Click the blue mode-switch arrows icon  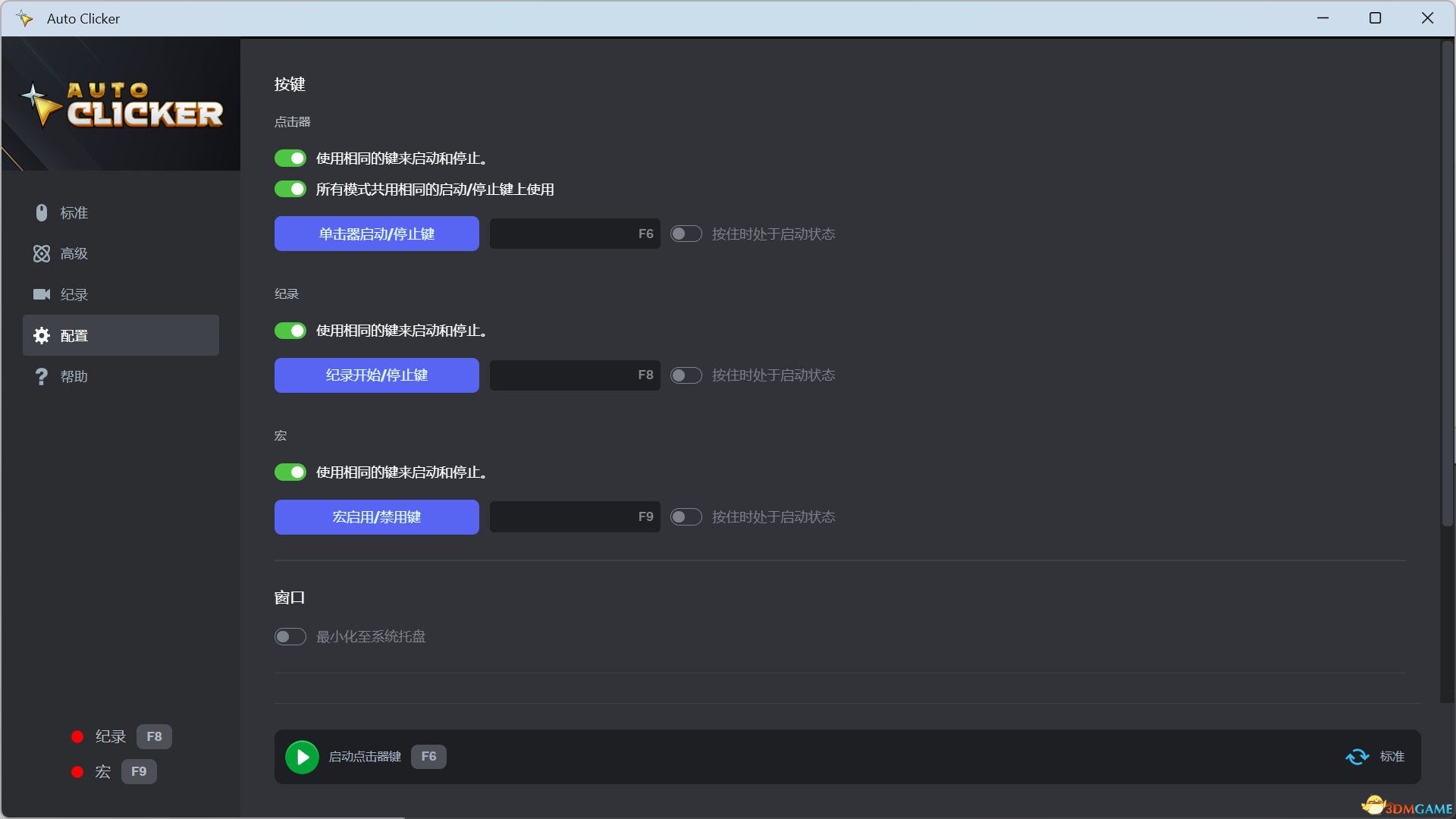pyautogui.click(x=1357, y=756)
